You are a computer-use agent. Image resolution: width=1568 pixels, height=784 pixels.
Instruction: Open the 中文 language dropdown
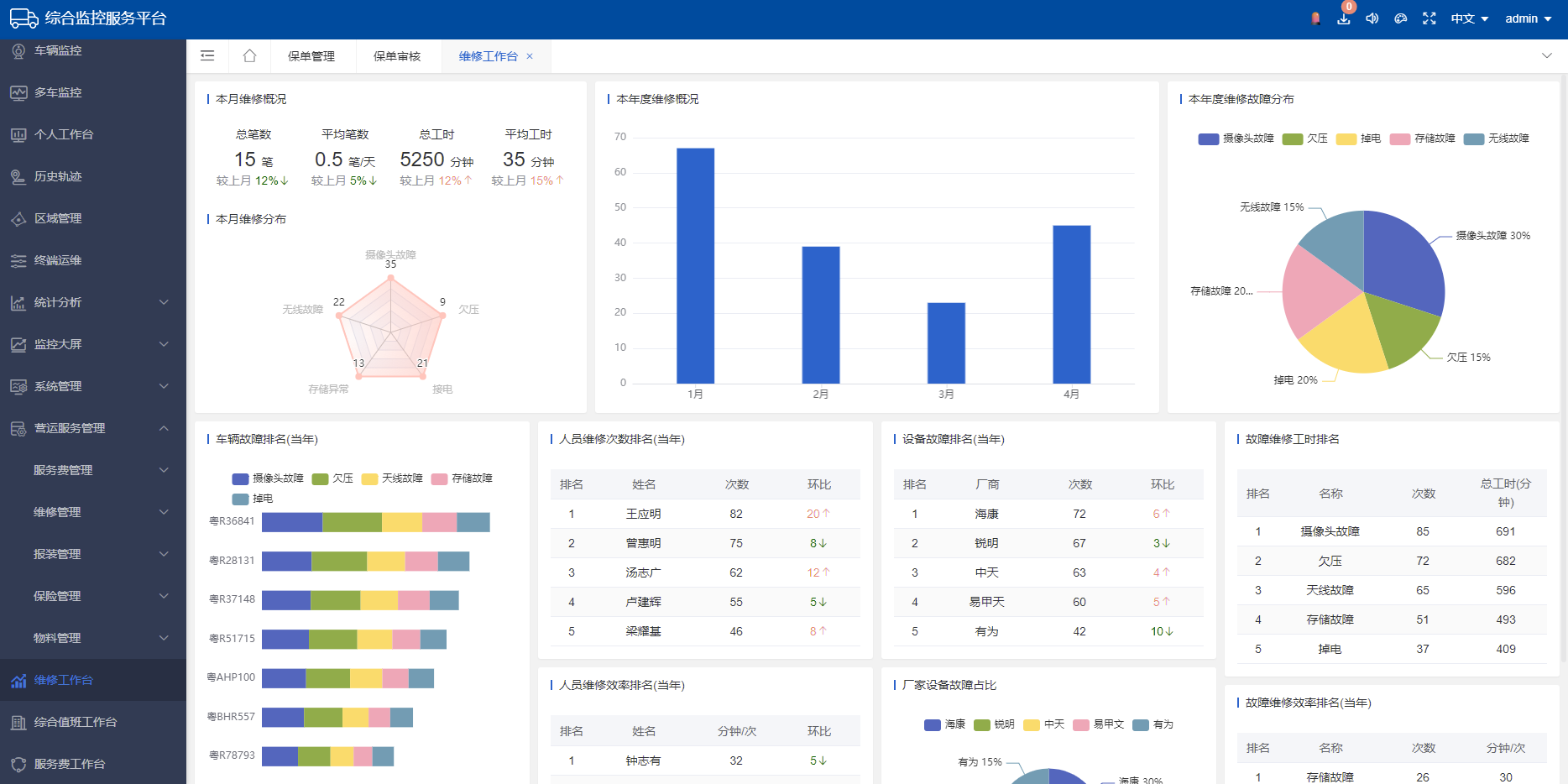point(1469,18)
